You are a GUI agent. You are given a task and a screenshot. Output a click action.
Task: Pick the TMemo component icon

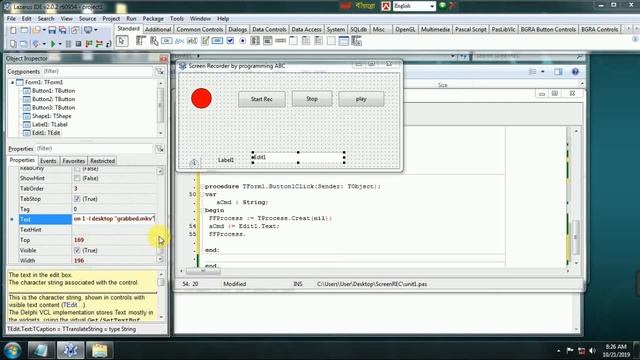click(x=205, y=41)
